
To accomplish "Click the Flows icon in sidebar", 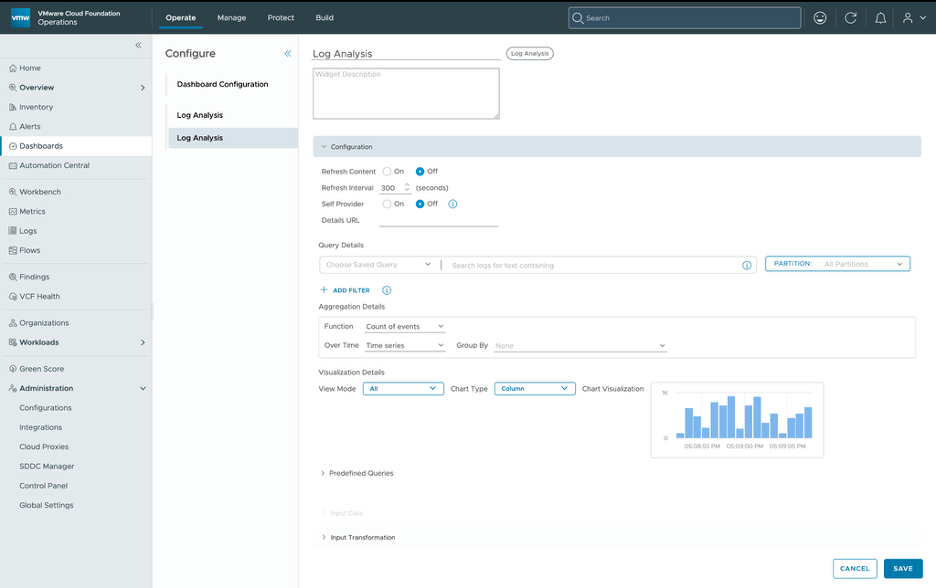I will point(13,250).
